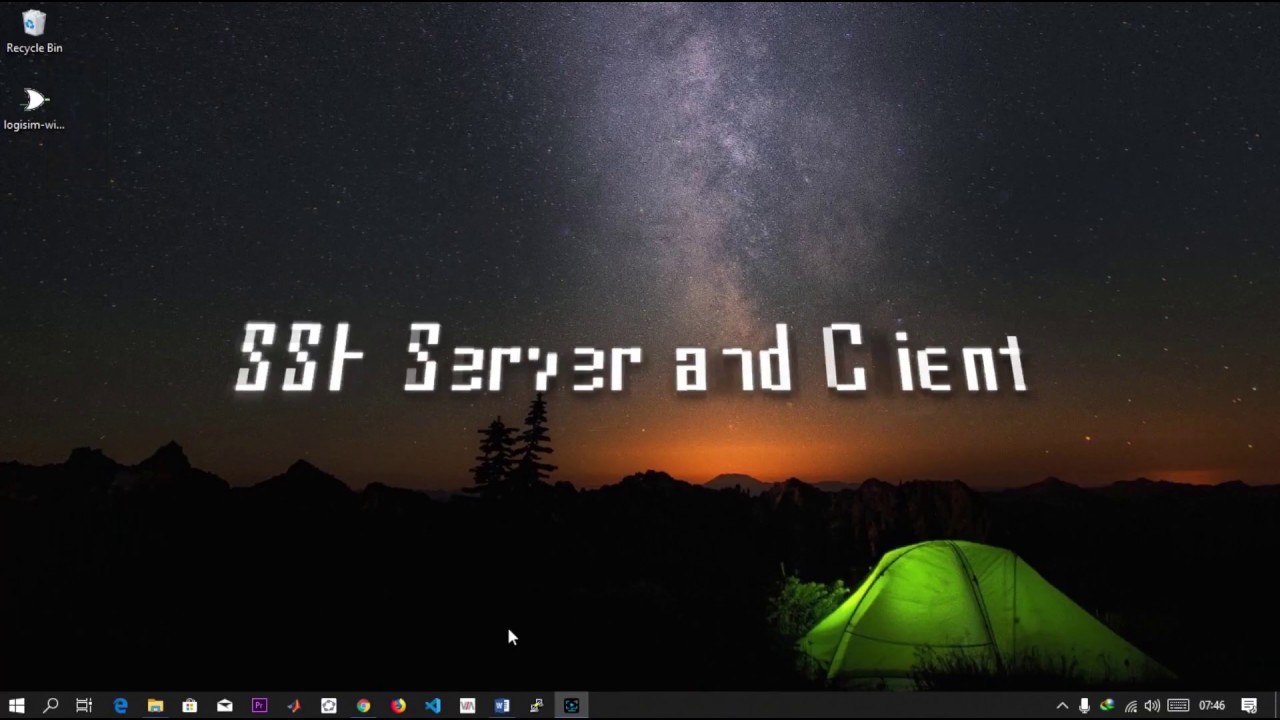Image resolution: width=1280 pixels, height=720 pixels.
Task: Open the touch keyboard from tray
Action: (x=1178, y=706)
